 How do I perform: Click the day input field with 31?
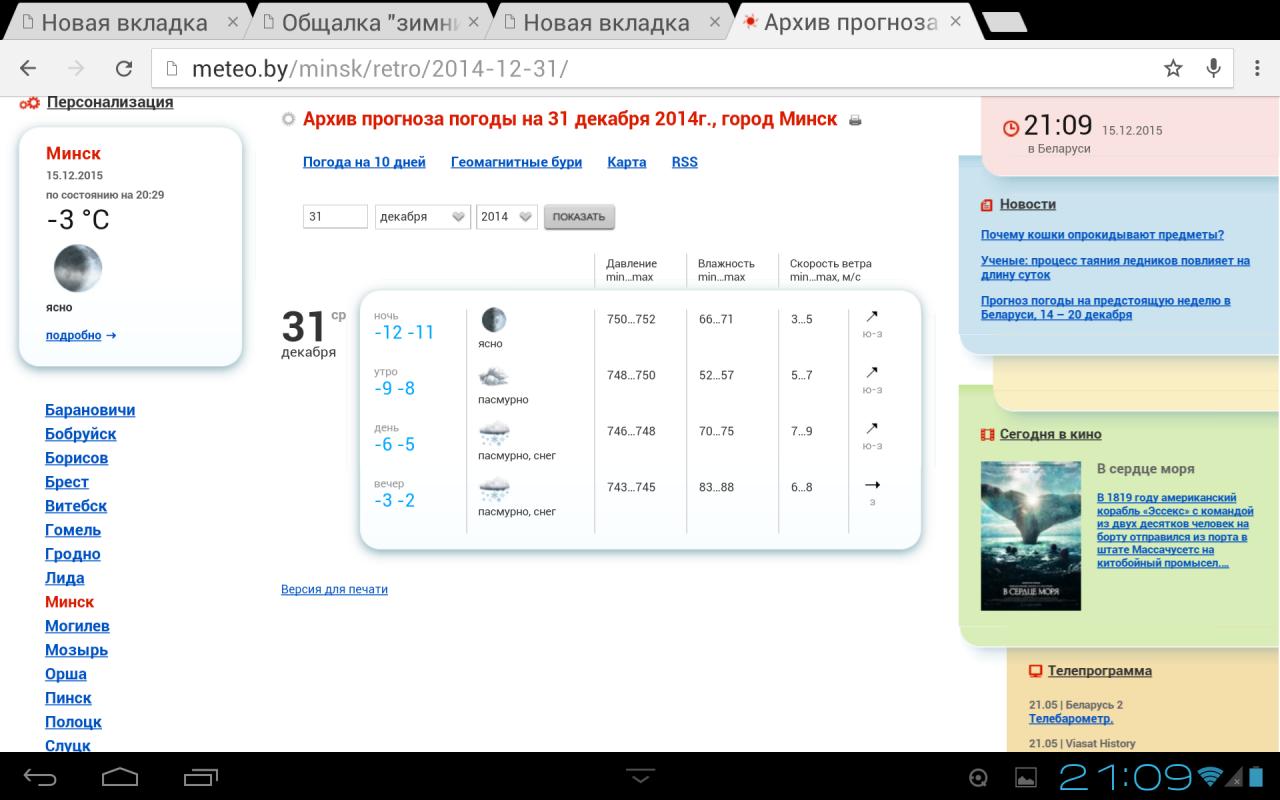335,217
